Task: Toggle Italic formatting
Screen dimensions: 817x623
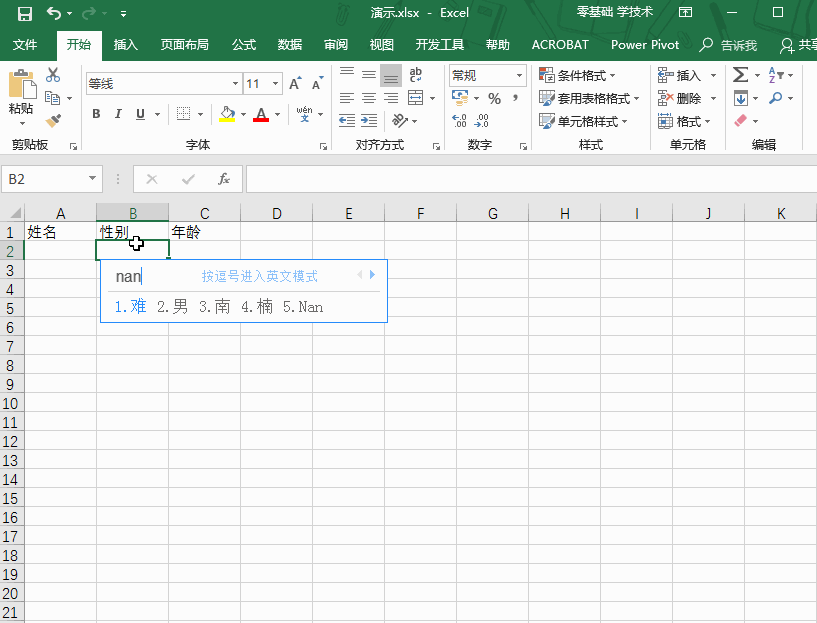Action: point(118,114)
